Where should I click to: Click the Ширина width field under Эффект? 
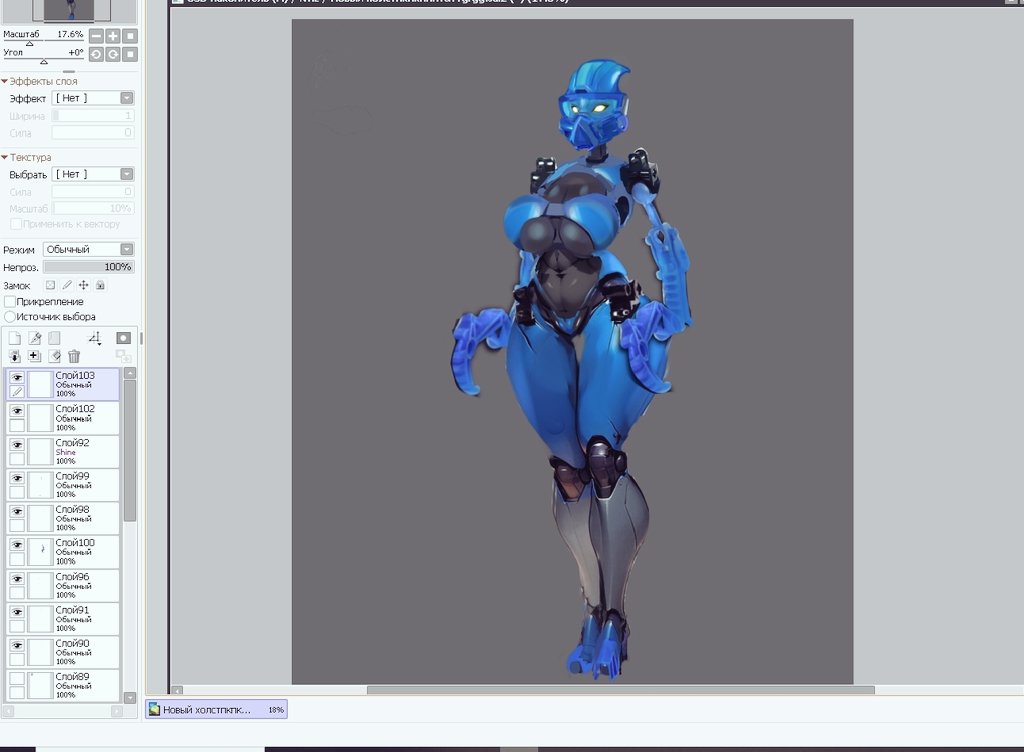(93, 116)
